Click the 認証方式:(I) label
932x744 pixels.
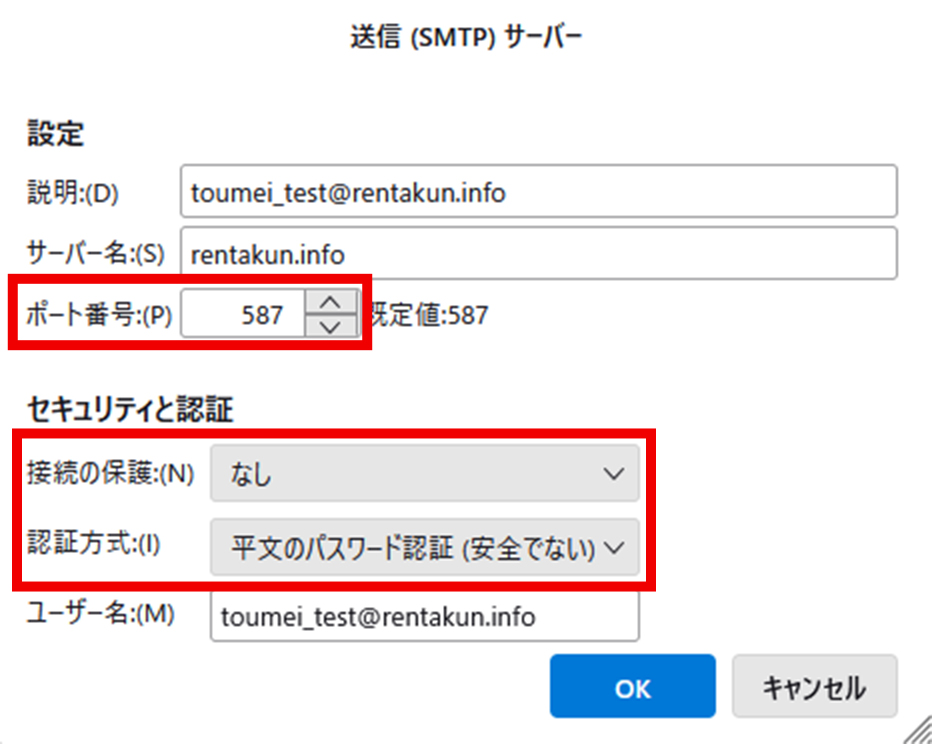93,545
